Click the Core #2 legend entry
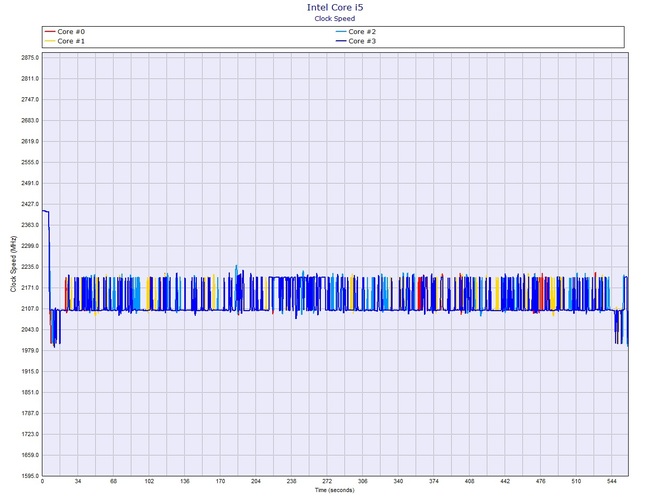 tap(356, 32)
